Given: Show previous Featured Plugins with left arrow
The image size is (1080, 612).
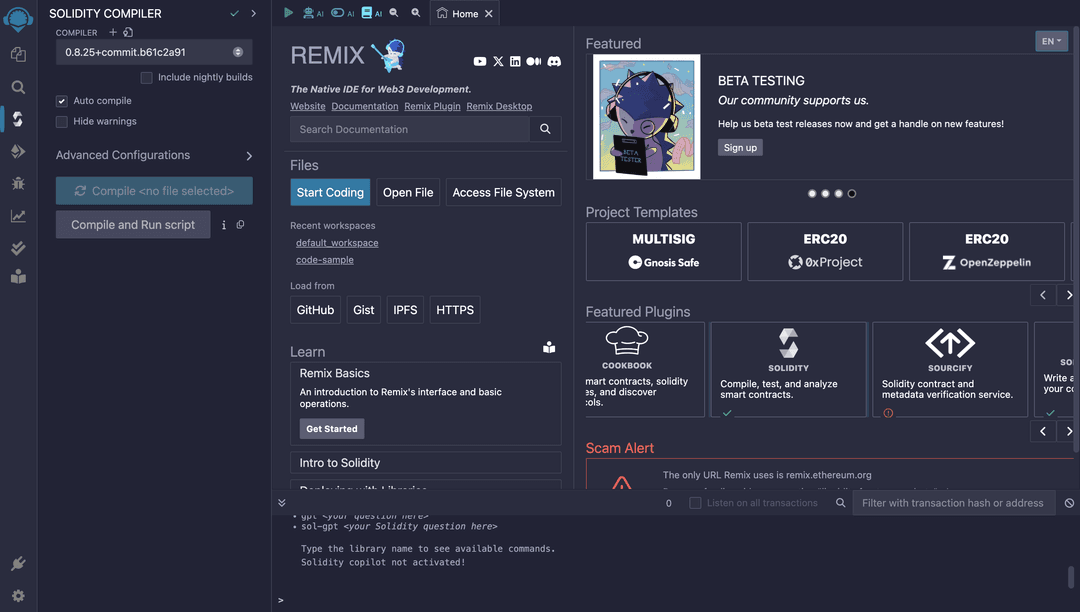Looking at the screenshot, I should (1043, 431).
